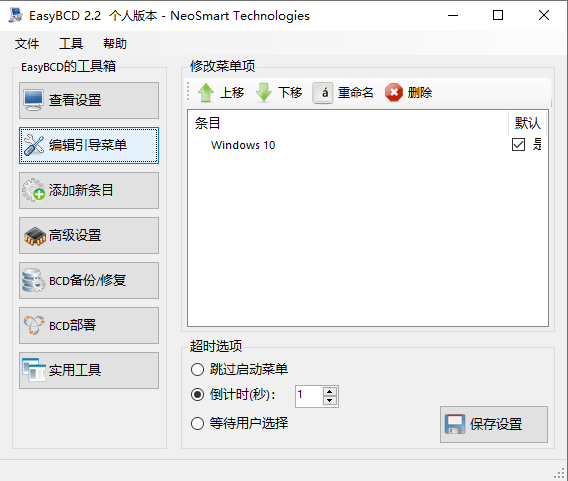The image size is (568, 481).
Task: Click the green 下移 down arrow icon
Action: tap(264, 93)
